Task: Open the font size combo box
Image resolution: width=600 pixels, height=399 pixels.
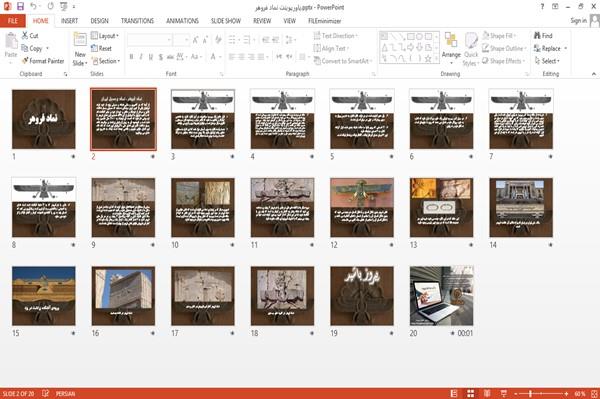Action: point(181,40)
